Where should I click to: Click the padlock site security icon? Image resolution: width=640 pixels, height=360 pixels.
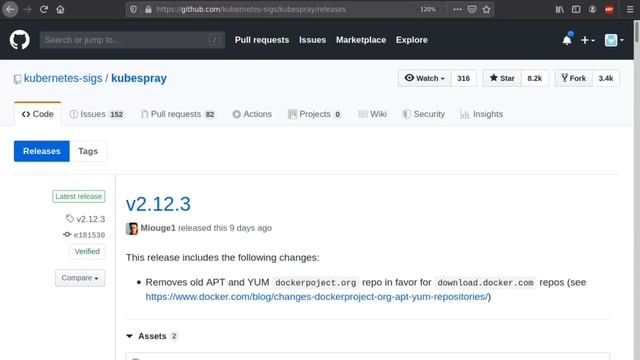(x=148, y=9)
